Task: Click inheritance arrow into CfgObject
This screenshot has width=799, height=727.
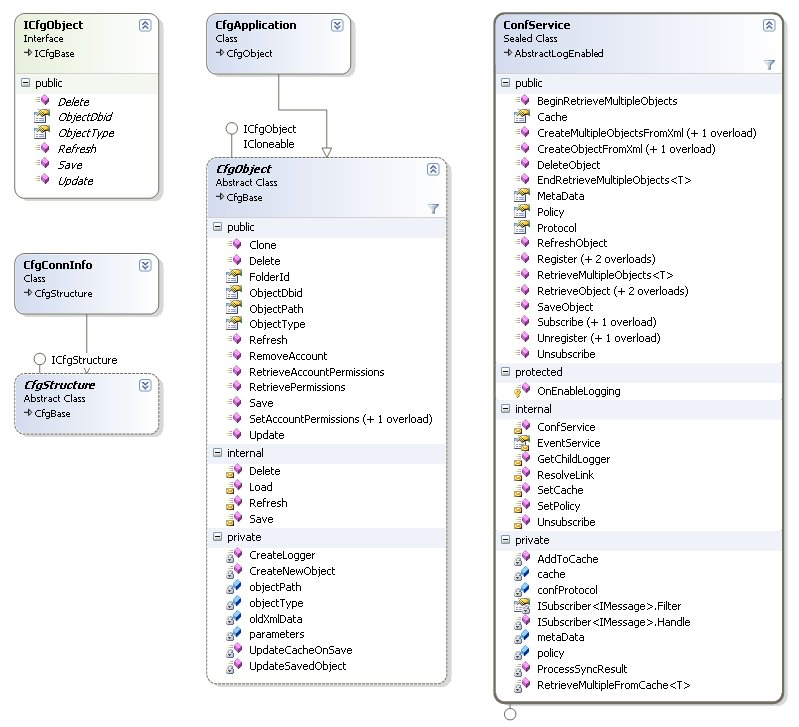Action: pos(327,152)
